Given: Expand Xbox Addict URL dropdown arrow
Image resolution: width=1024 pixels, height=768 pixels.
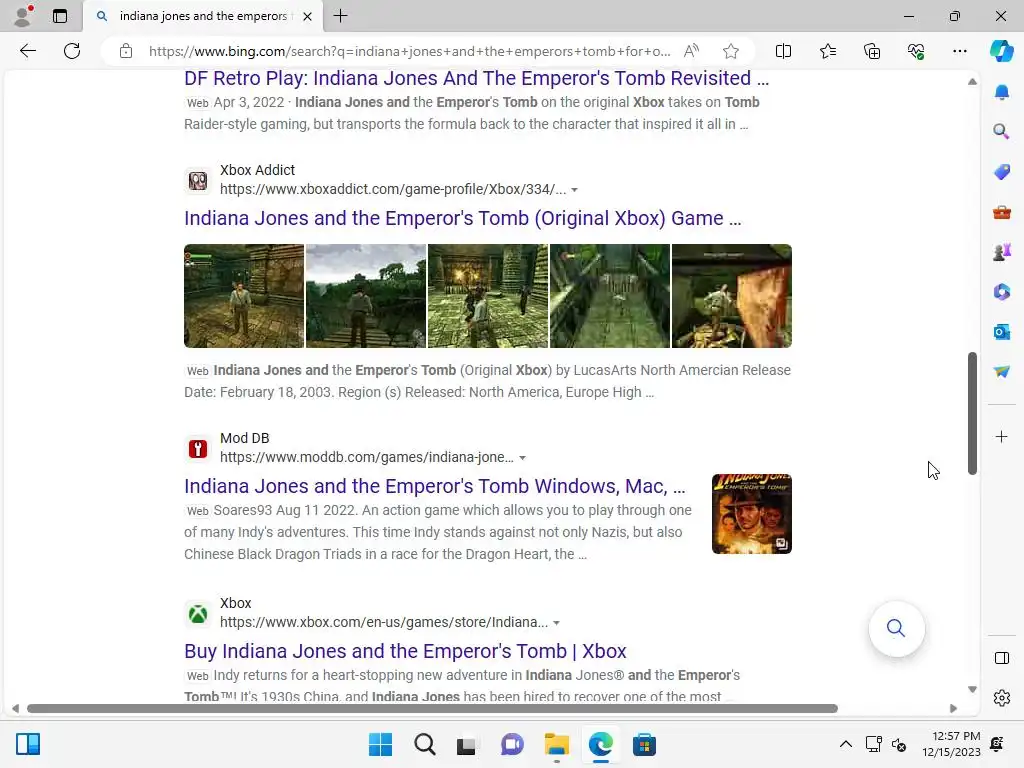Looking at the screenshot, I should [x=575, y=190].
